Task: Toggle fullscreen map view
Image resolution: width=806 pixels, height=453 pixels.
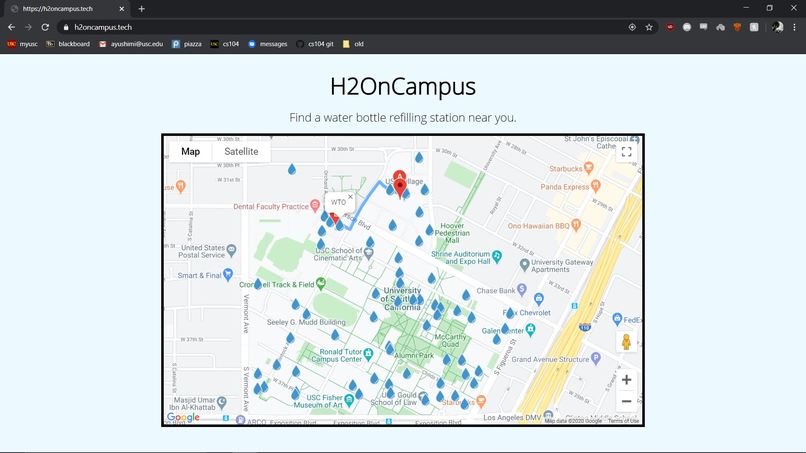Action: point(626,152)
